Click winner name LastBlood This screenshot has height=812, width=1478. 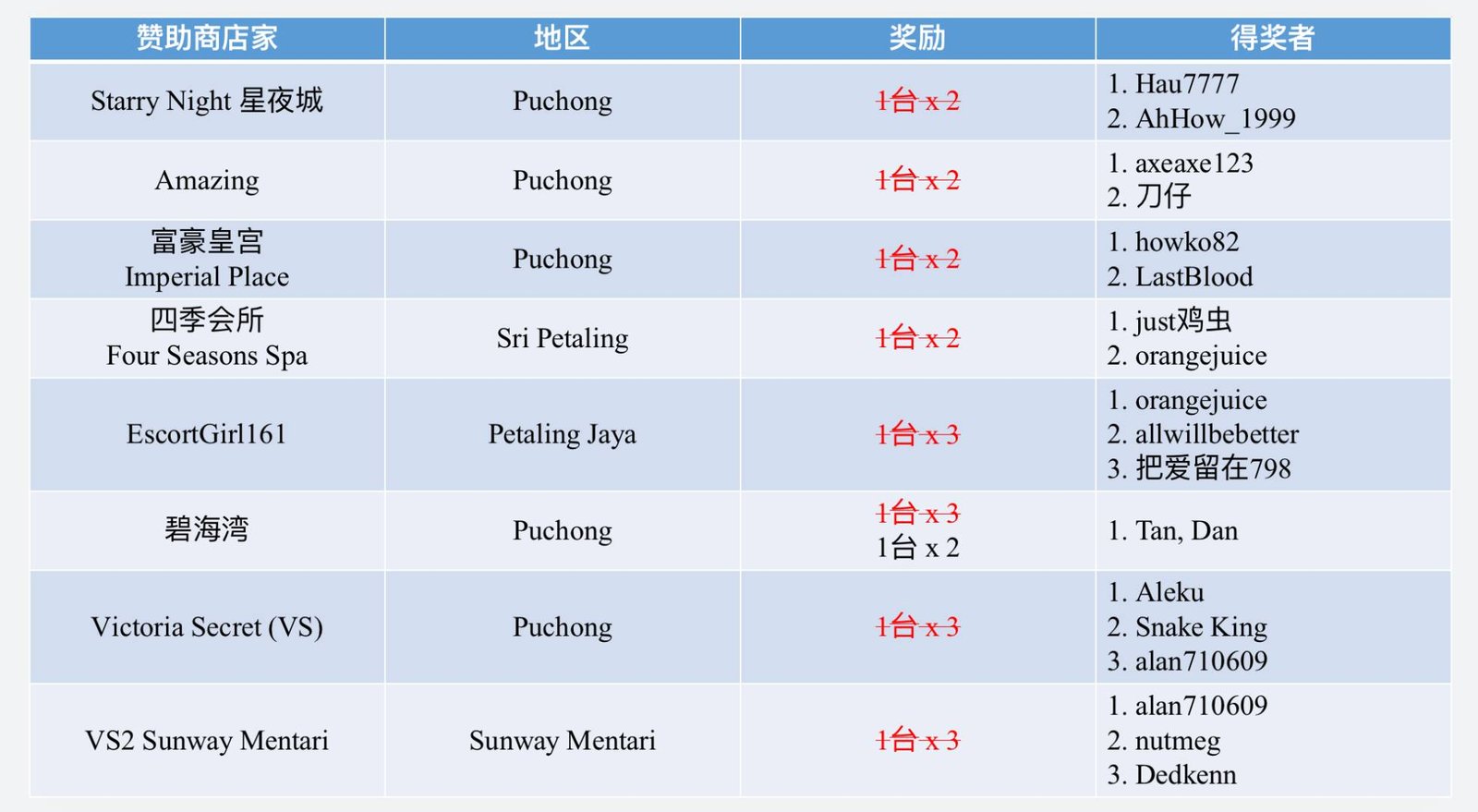pyautogui.click(x=1193, y=277)
